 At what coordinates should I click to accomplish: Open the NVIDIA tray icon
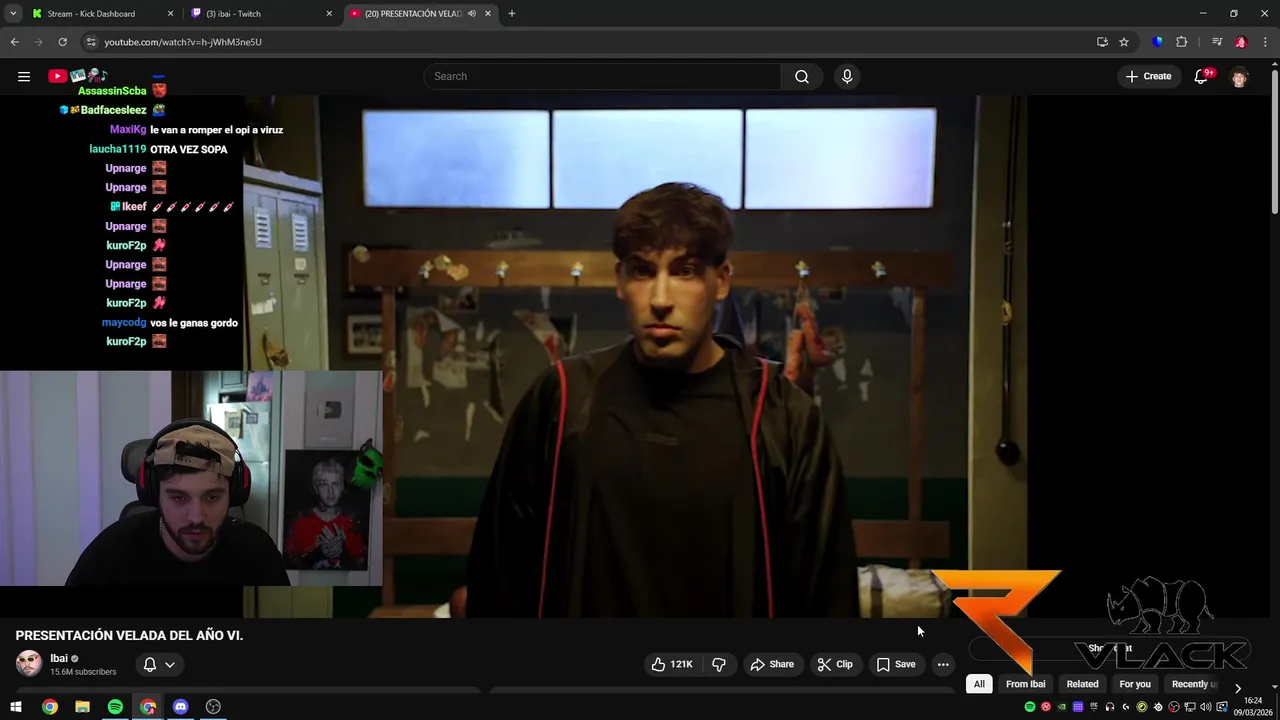(x=1062, y=707)
